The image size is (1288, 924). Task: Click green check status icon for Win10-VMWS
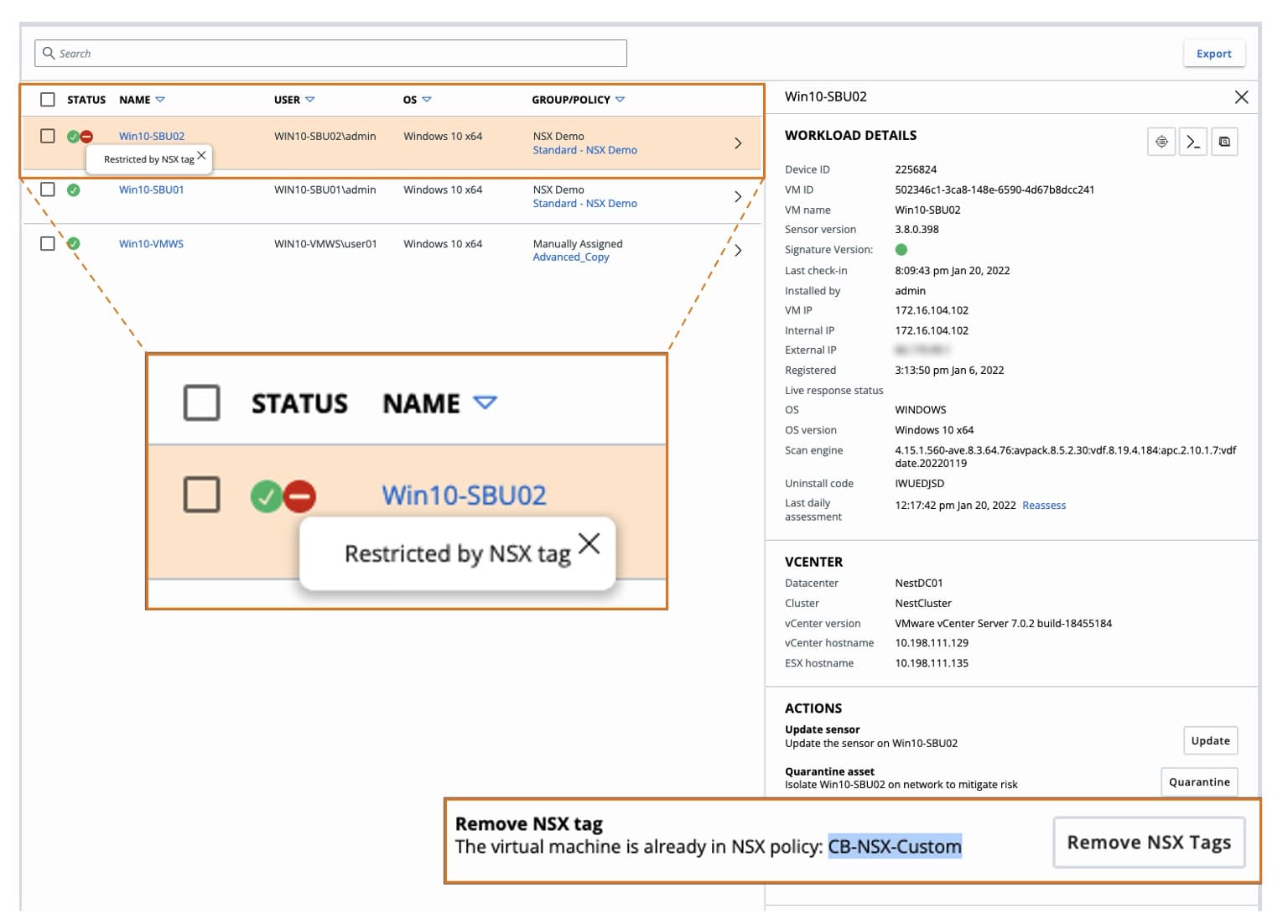[x=74, y=244]
